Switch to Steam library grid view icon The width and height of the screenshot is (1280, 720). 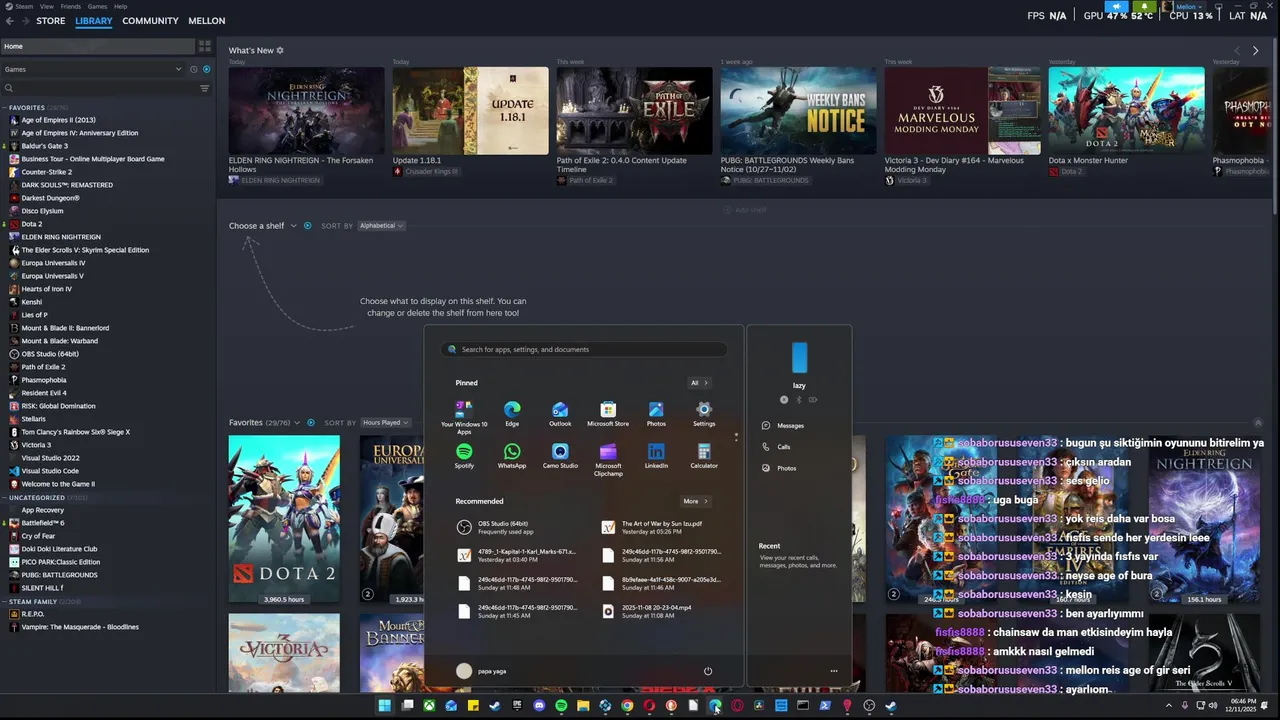coord(205,46)
